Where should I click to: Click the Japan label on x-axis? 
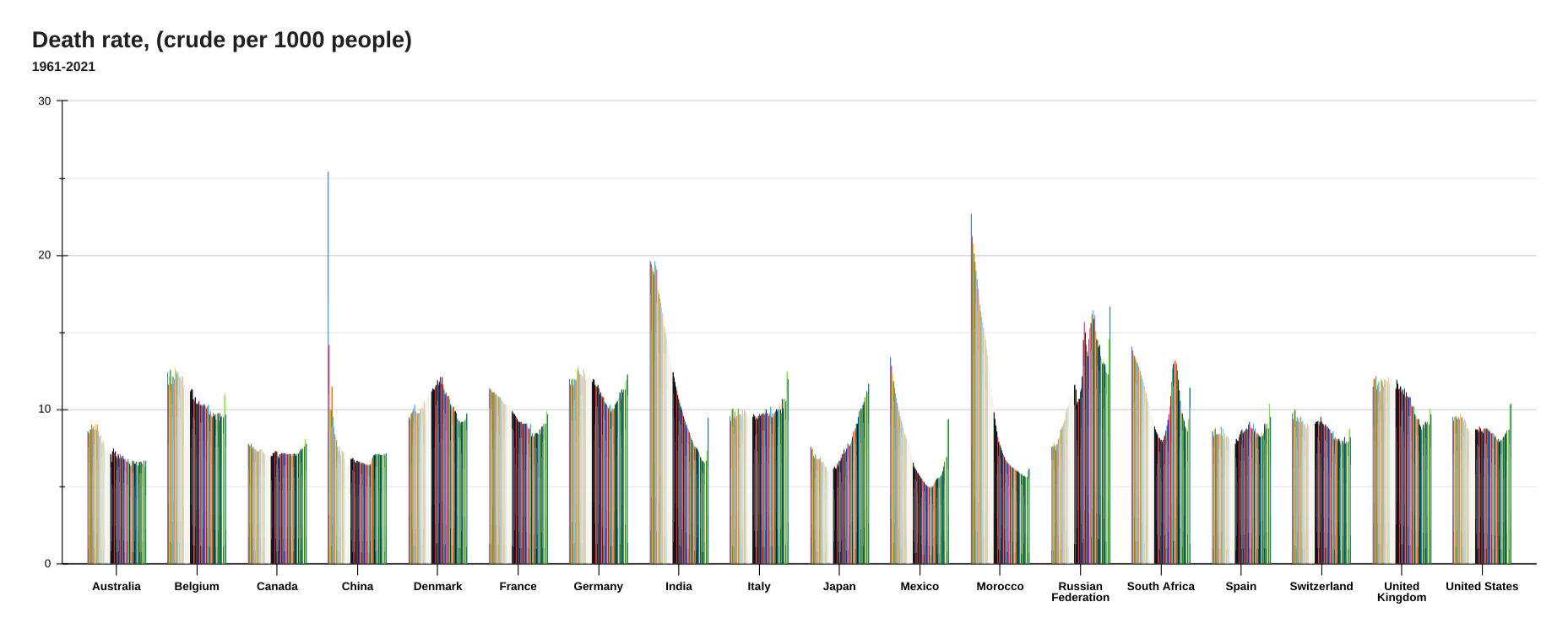pyautogui.click(x=839, y=586)
